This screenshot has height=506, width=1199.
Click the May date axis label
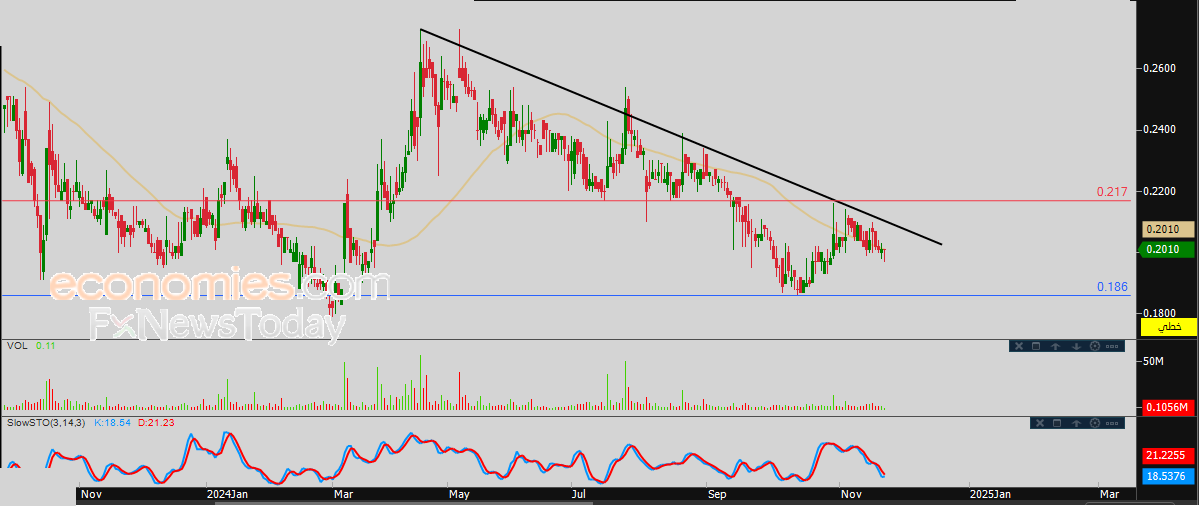click(x=459, y=495)
